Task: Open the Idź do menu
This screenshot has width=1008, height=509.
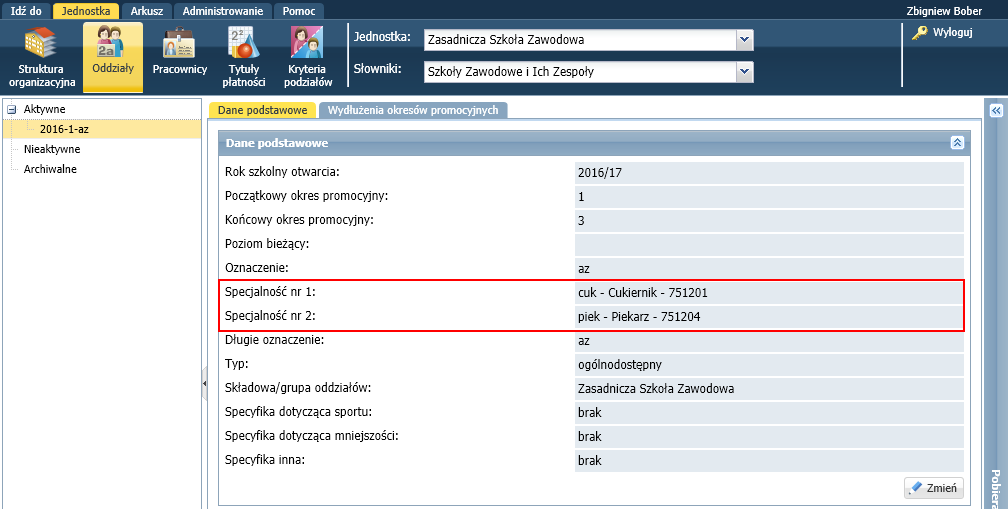Action: point(26,11)
